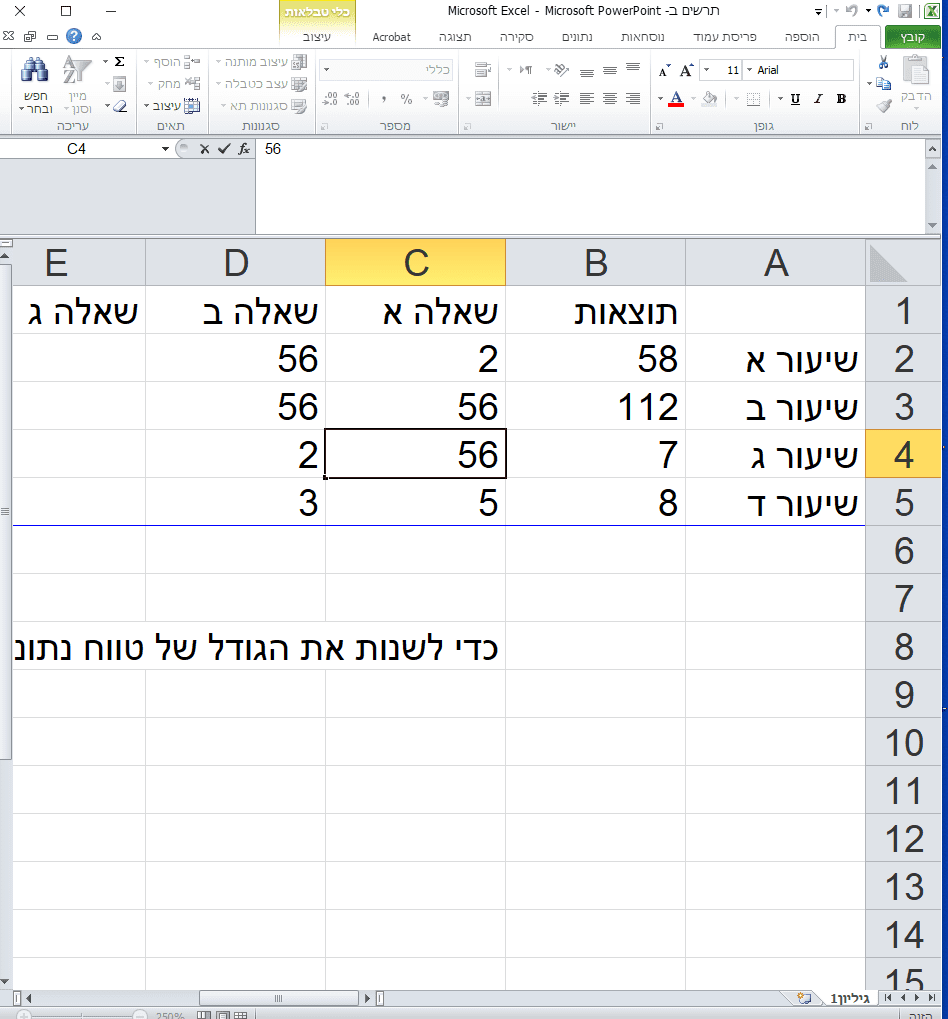The width and height of the screenshot is (948, 1019).
Task: Confirm the formula bar entry with checkmark
Action: point(224,149)
